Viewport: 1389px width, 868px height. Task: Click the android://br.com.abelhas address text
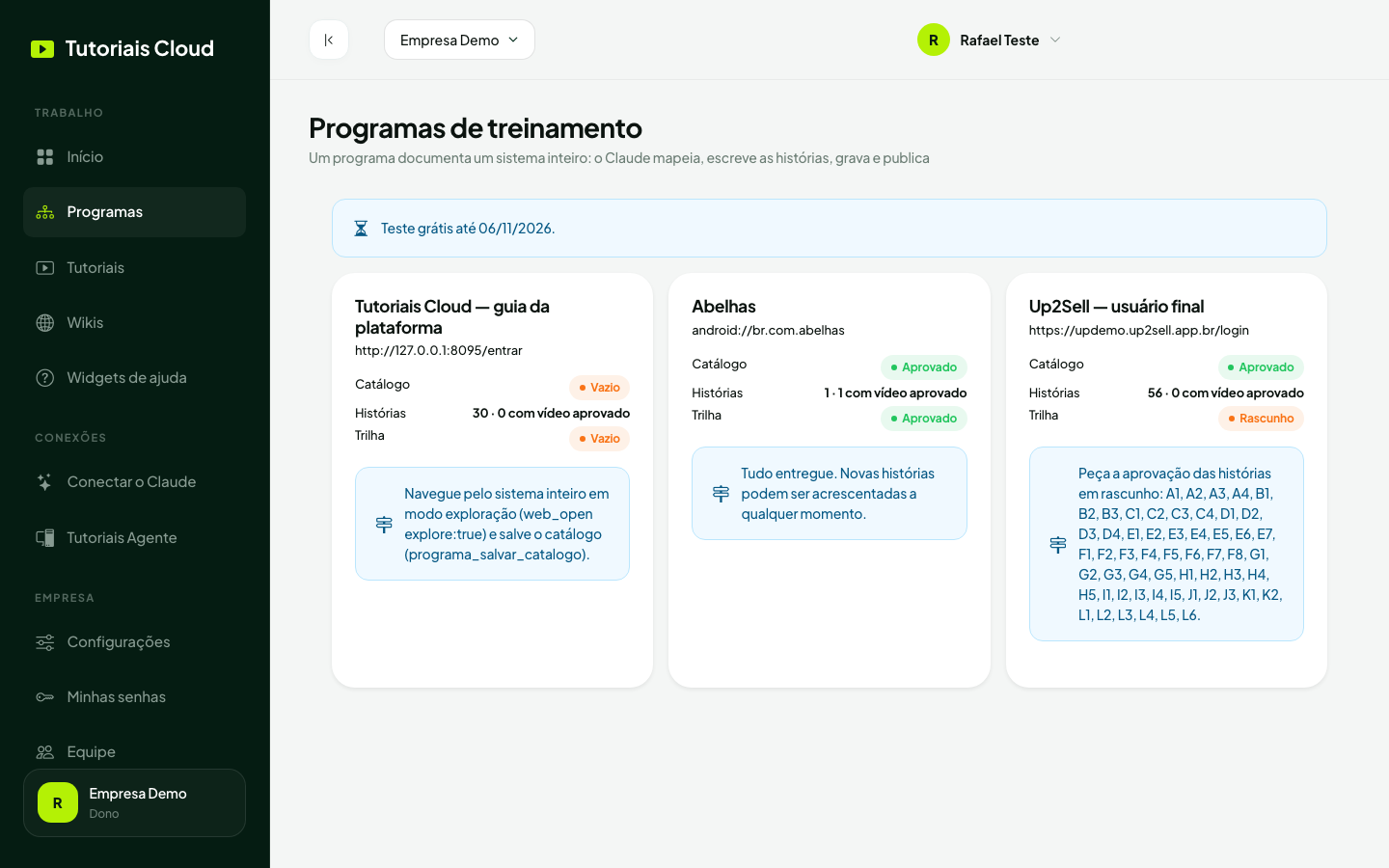point(768,331)
